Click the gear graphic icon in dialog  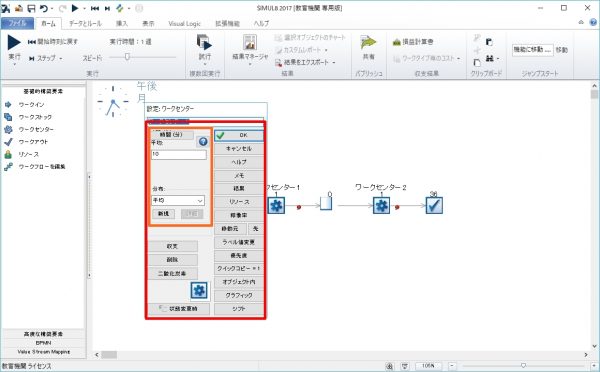199,290
